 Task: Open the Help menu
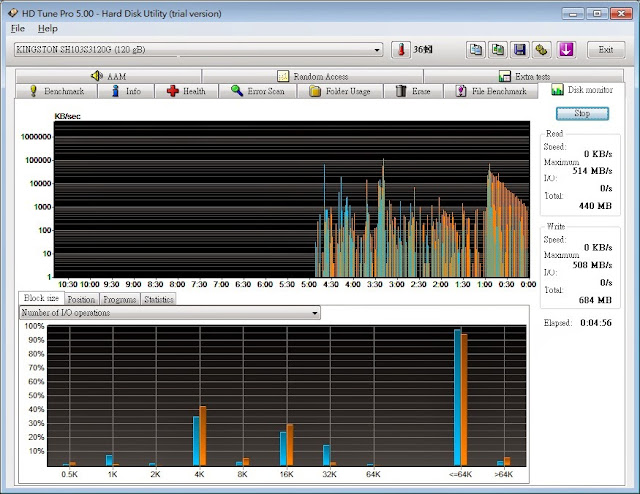click(48, 29)
